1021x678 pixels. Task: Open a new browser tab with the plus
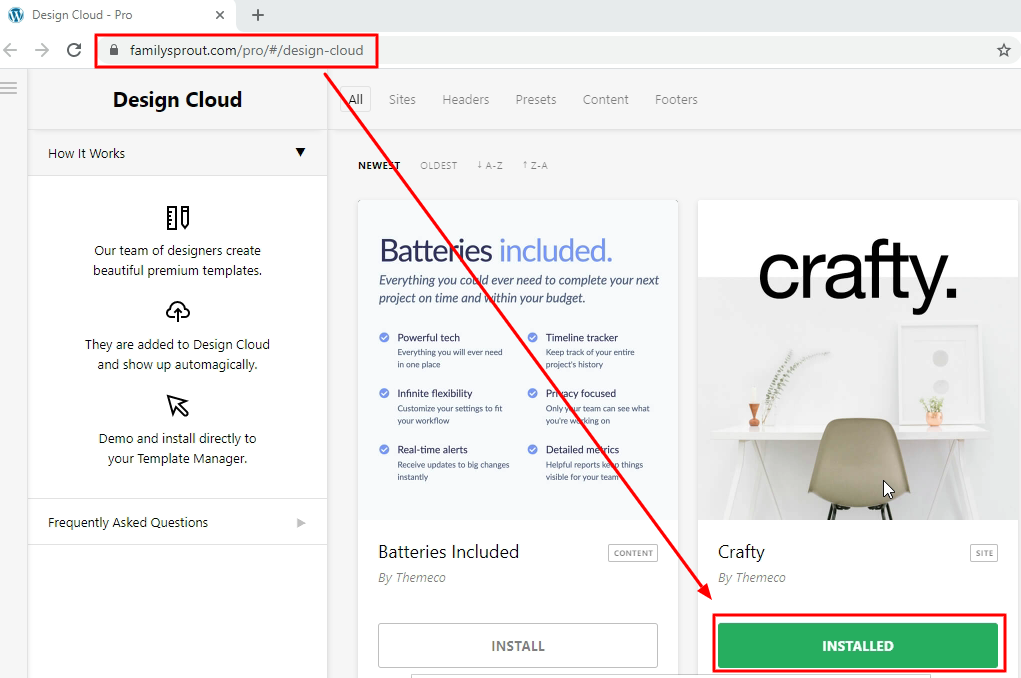[x=258, y=15]
